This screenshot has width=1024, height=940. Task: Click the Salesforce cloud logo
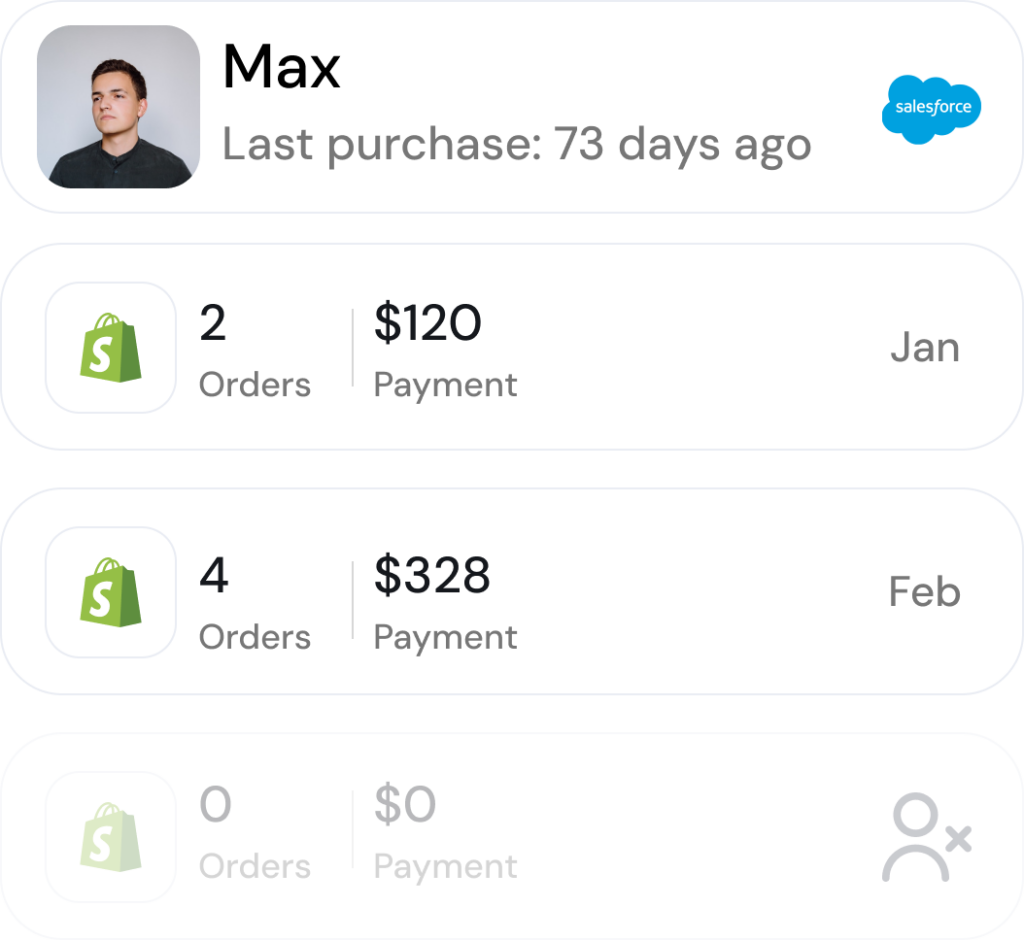pos(932,108)
